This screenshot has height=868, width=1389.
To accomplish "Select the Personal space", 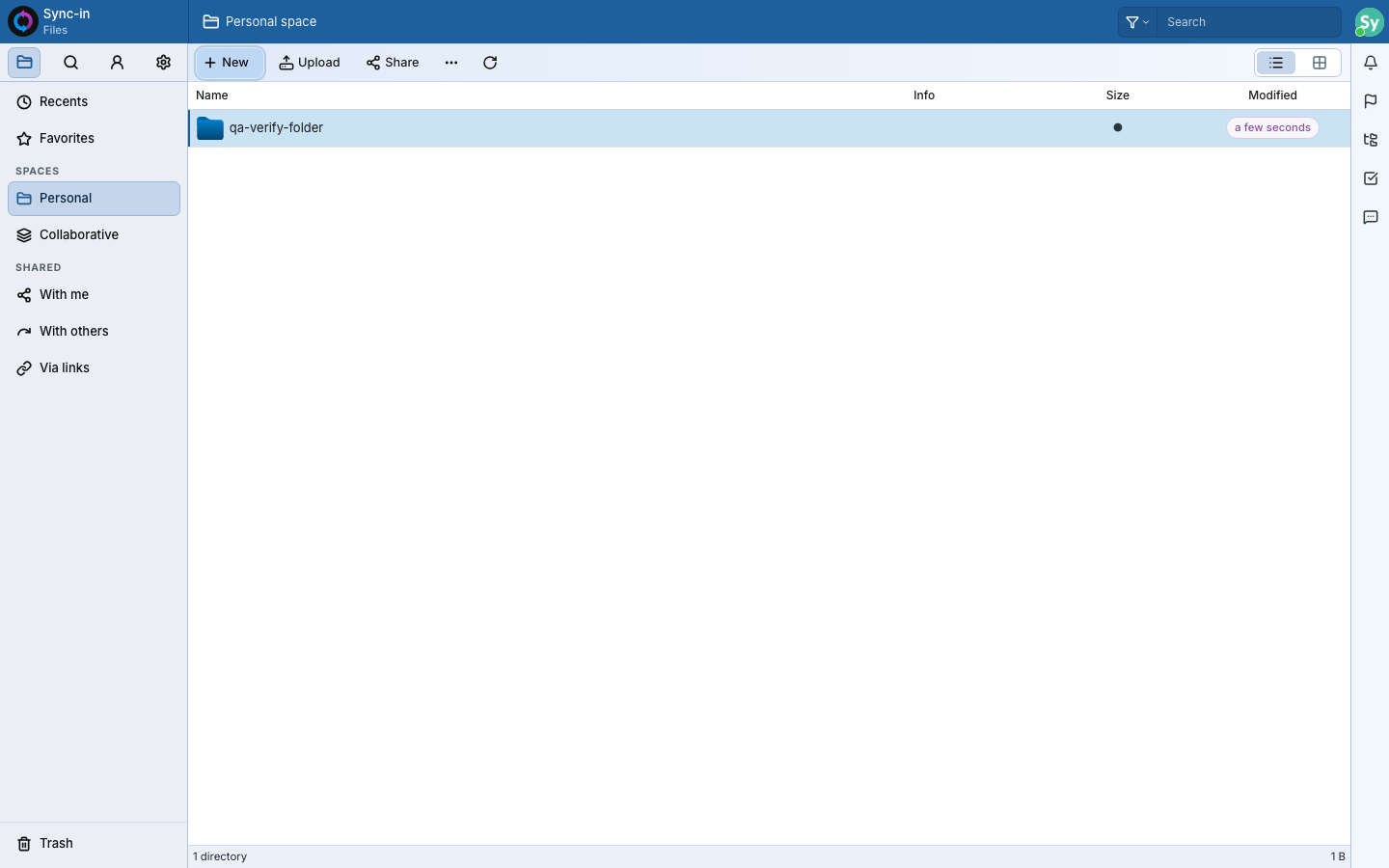I will (x=94, y=199).
